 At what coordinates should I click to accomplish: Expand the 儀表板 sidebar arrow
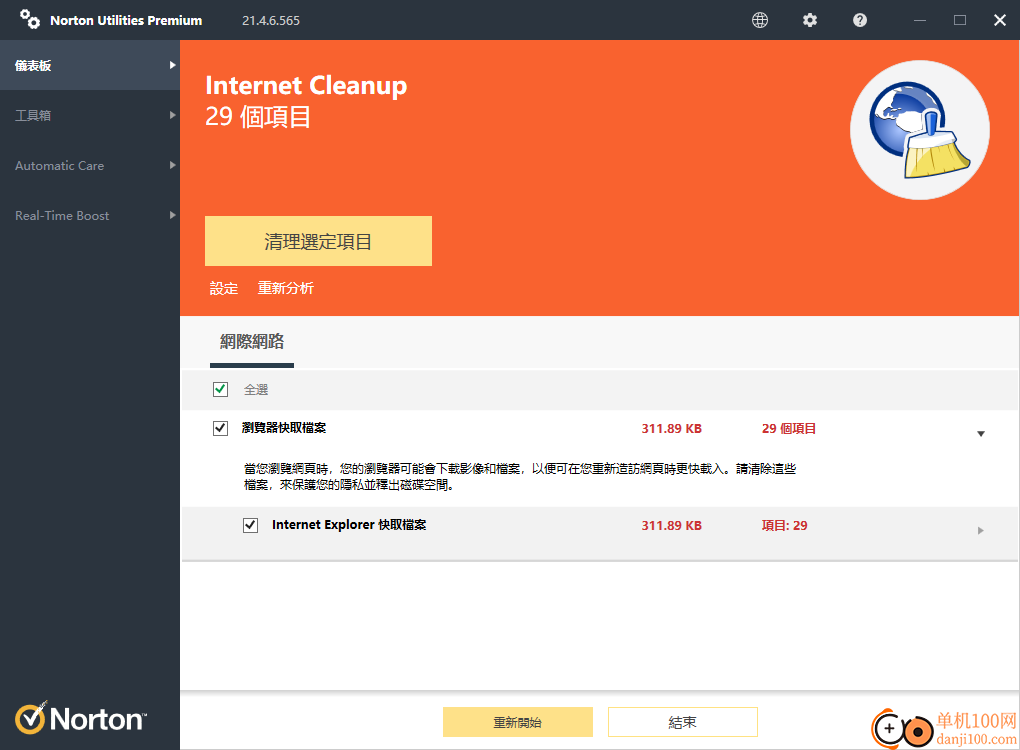[172, 65]
